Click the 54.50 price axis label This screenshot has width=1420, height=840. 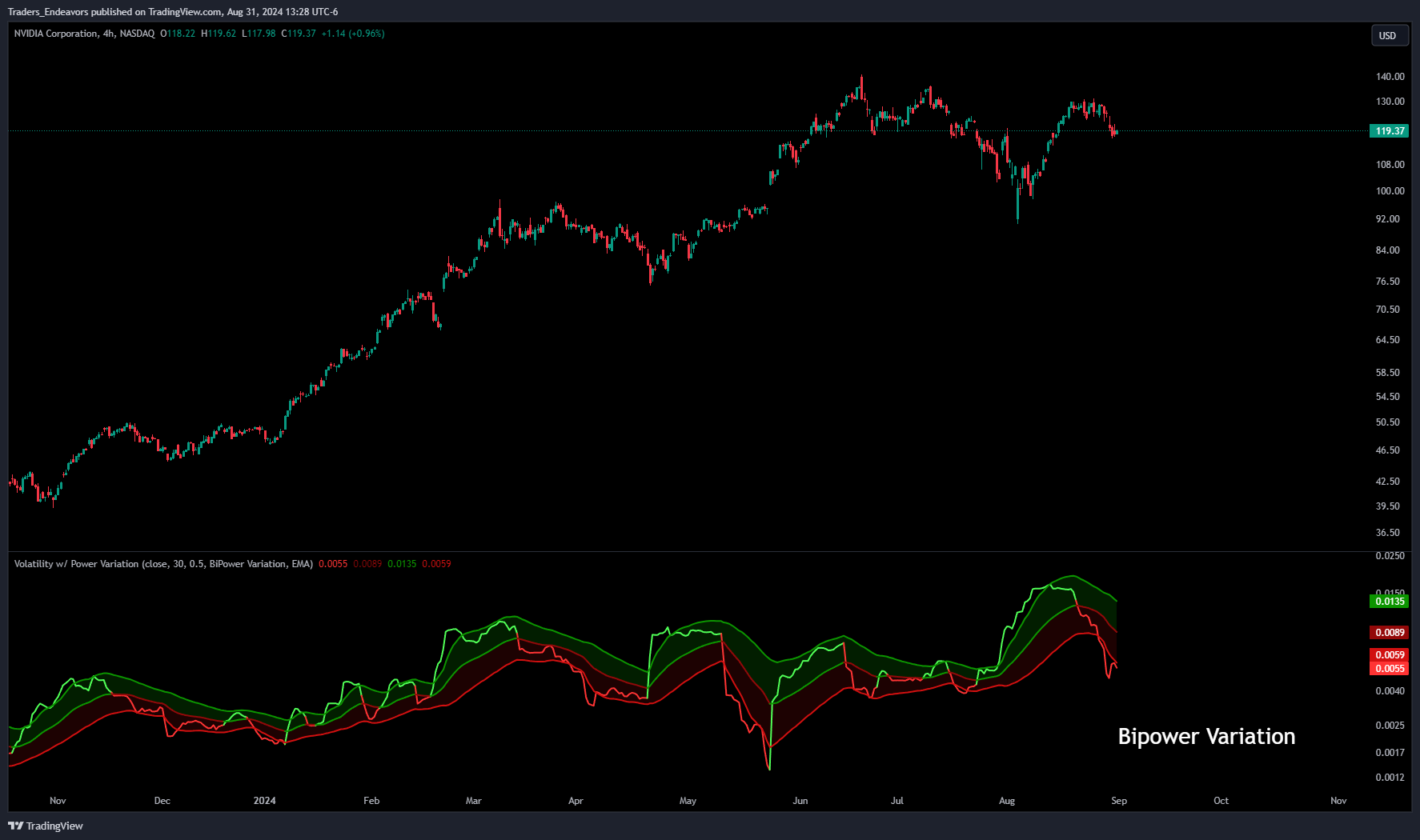coord(1387,397)
